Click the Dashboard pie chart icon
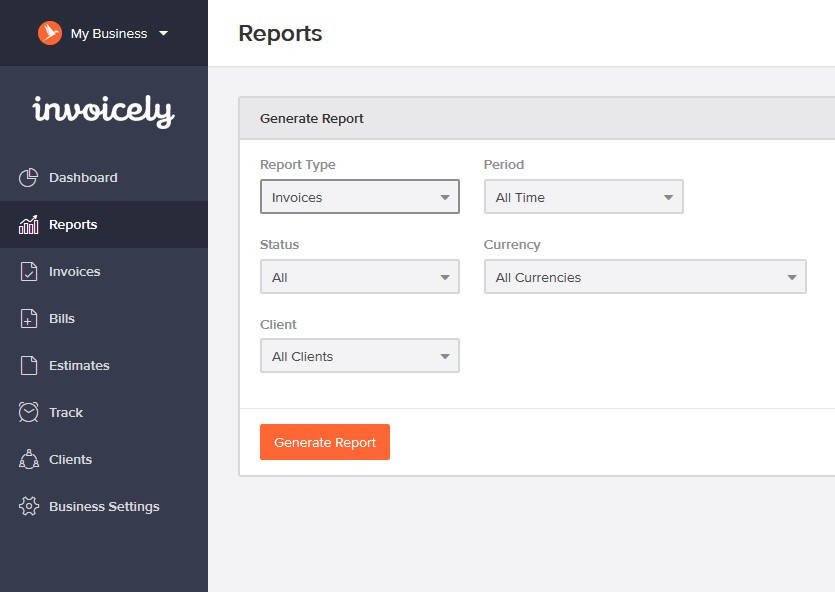Screen dimensions: 835x592 pyautogui.click(x=29, y=178)
